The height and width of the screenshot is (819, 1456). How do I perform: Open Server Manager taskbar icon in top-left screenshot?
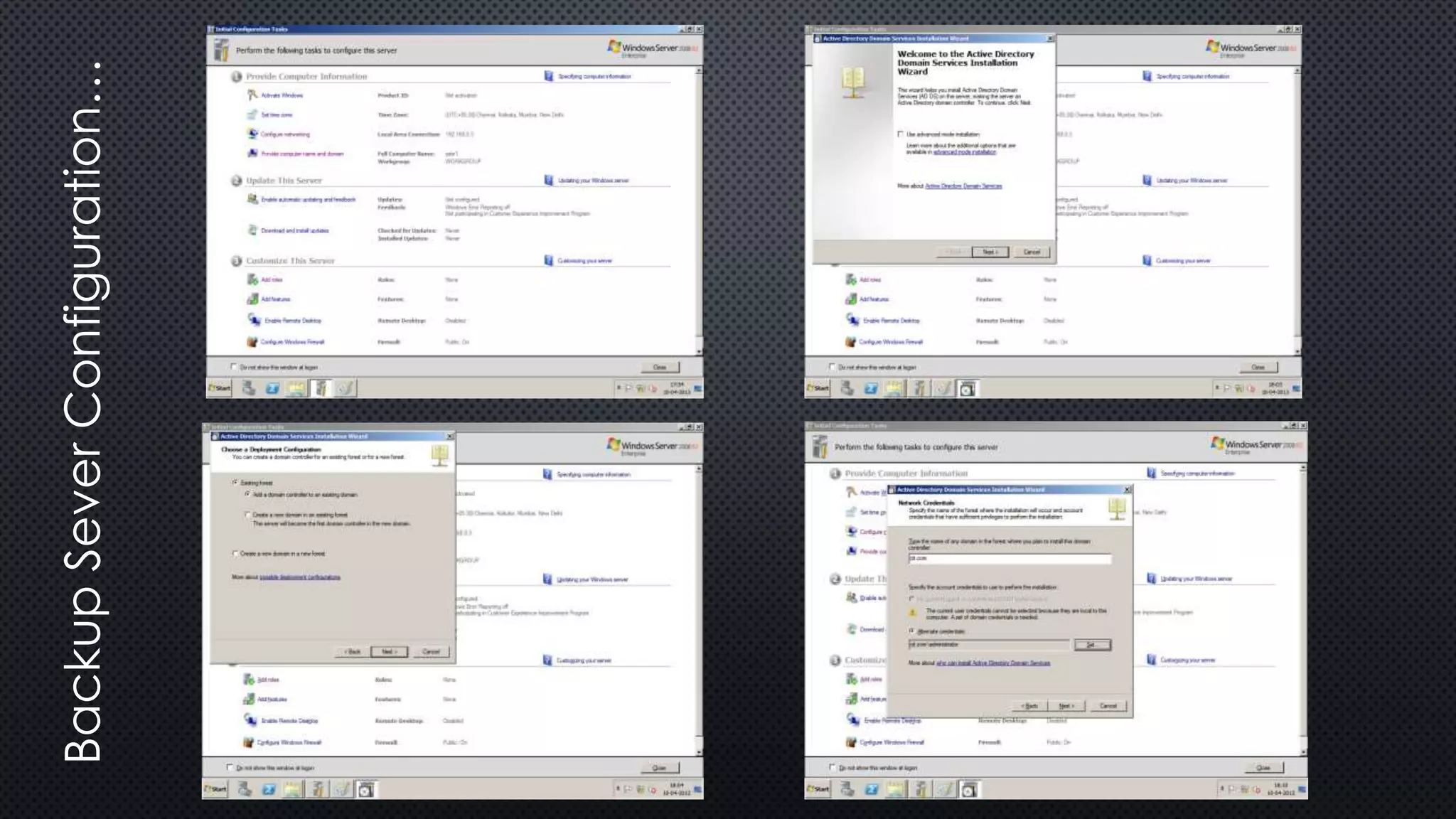[249, 388]
